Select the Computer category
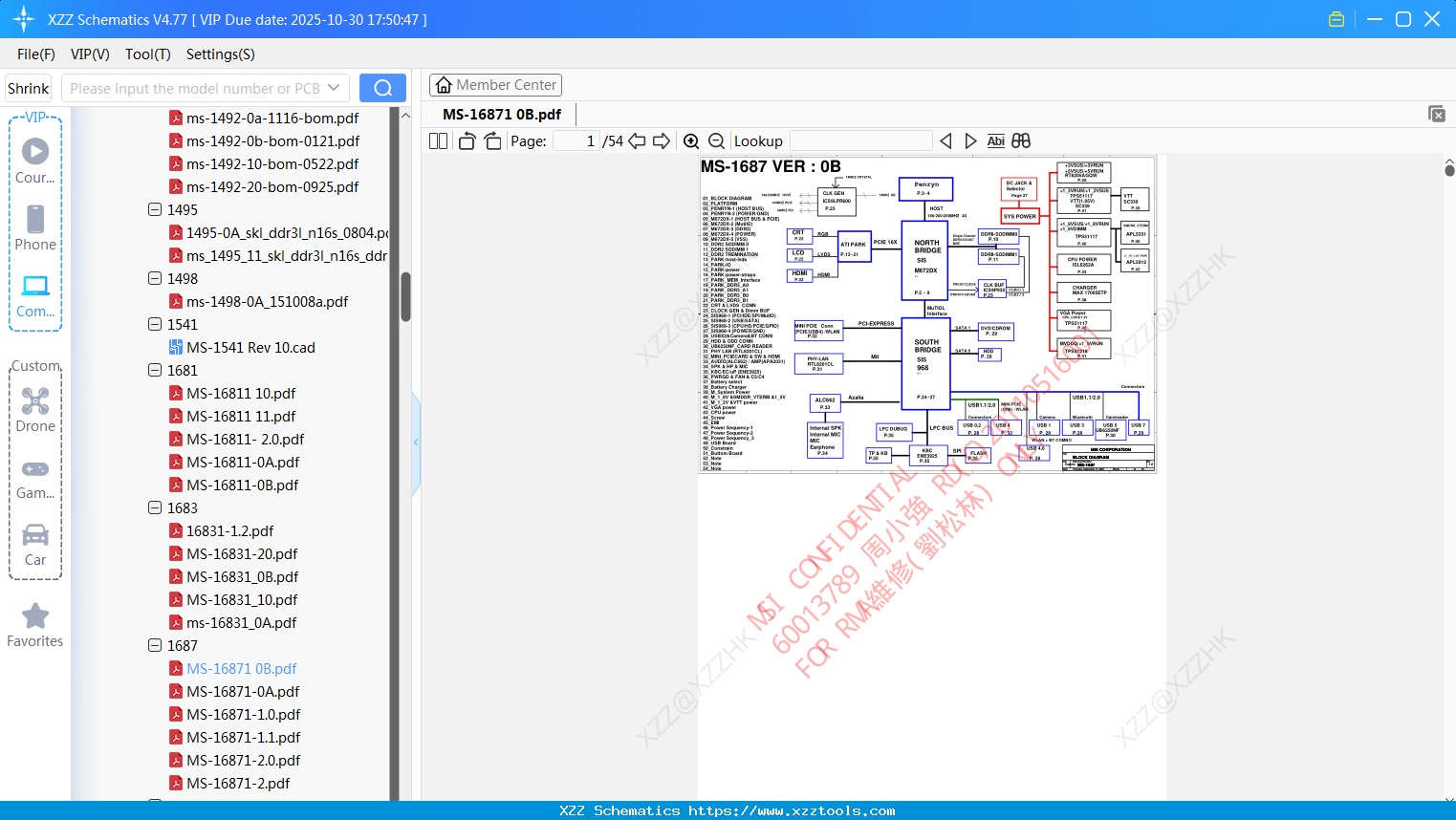This screenshot has width=1456, height=820. click(35, 296)
